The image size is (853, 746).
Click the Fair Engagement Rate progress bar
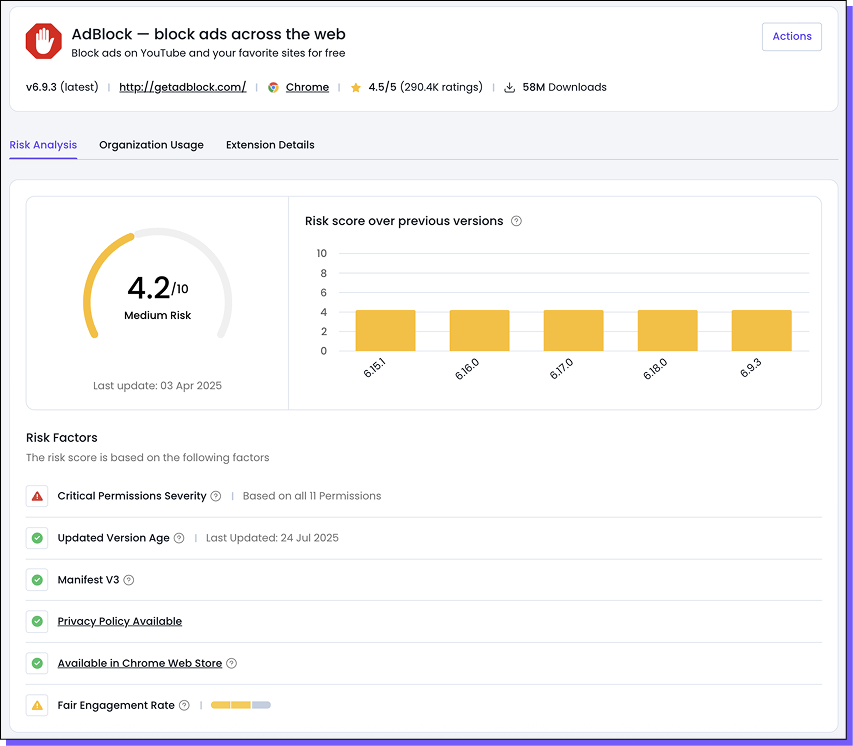pos(241,705)
